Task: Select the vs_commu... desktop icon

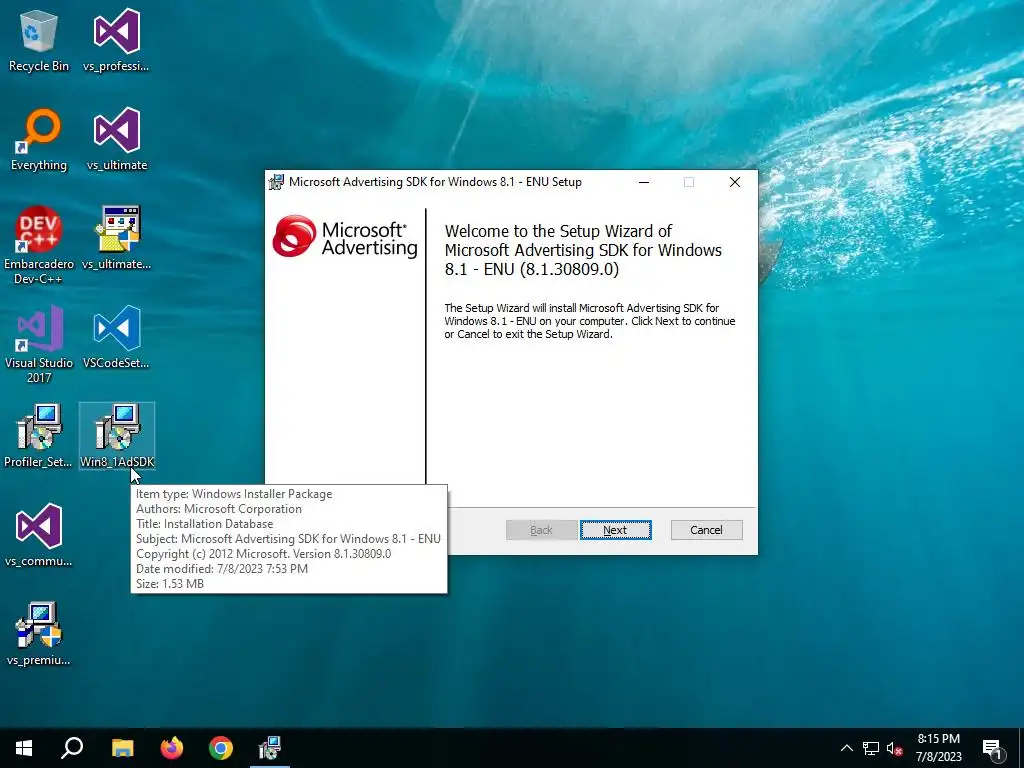Action: (39, 536)
